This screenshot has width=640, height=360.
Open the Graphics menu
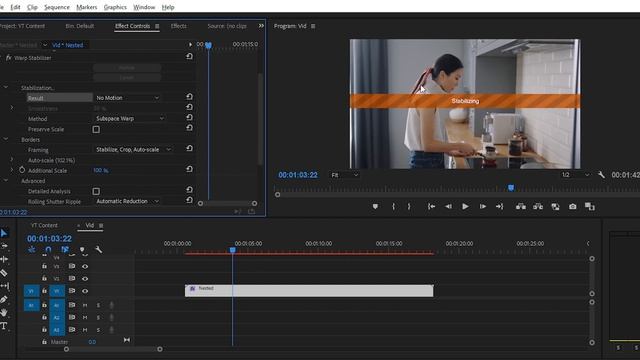pos(115,7)
